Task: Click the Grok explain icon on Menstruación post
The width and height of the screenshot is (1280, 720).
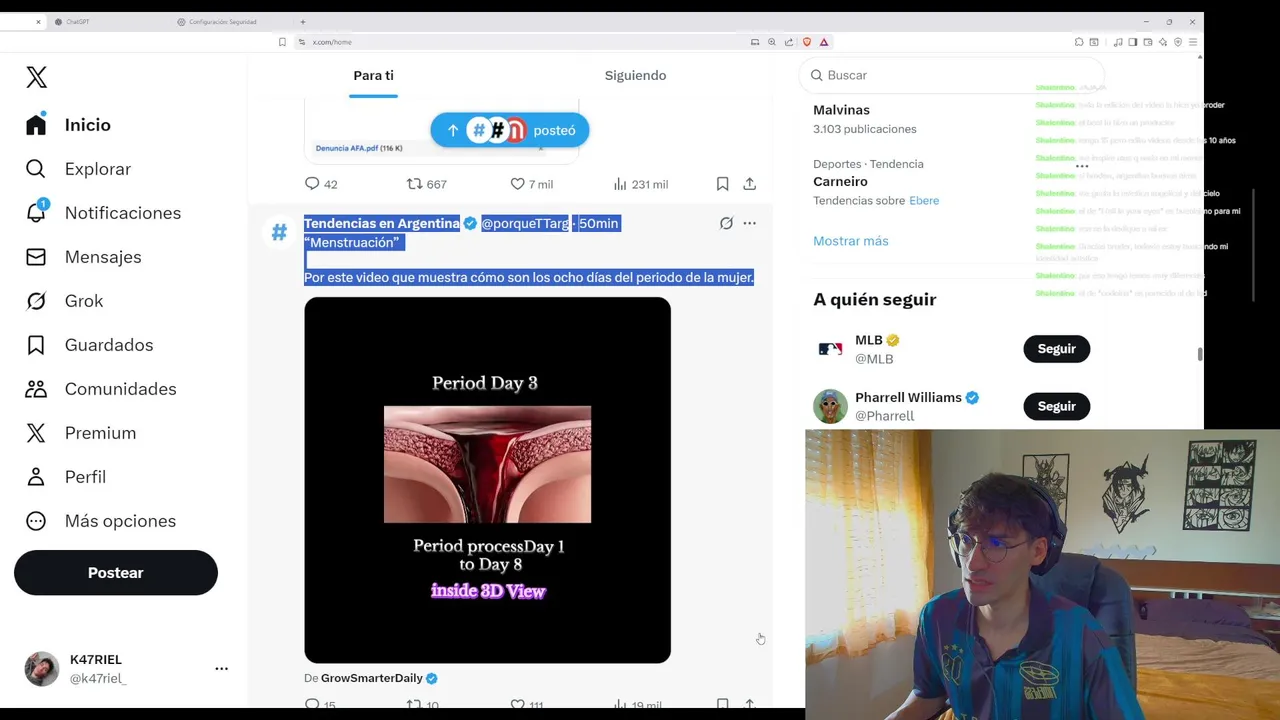Action: pos(726,223)
